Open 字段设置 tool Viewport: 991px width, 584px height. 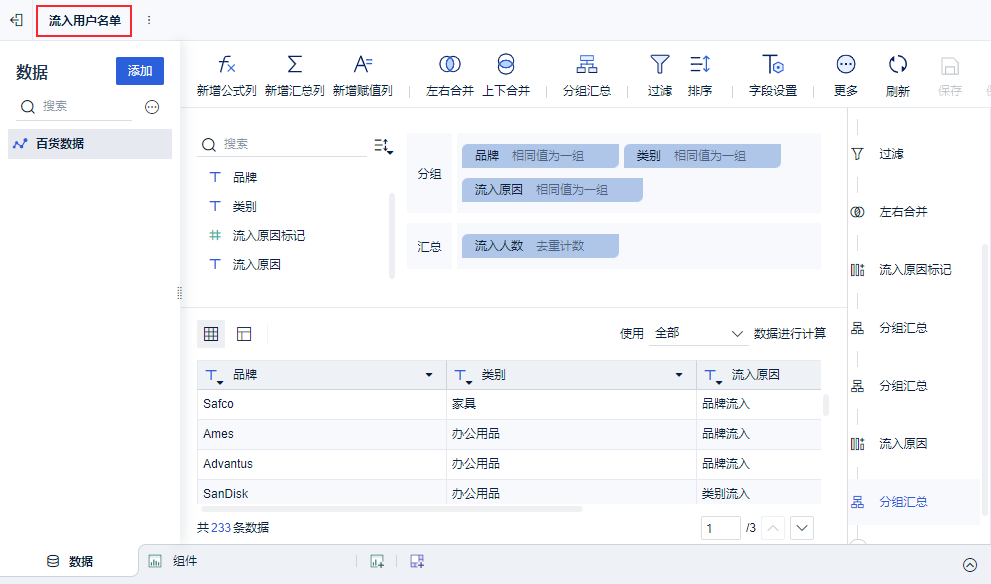773,76
